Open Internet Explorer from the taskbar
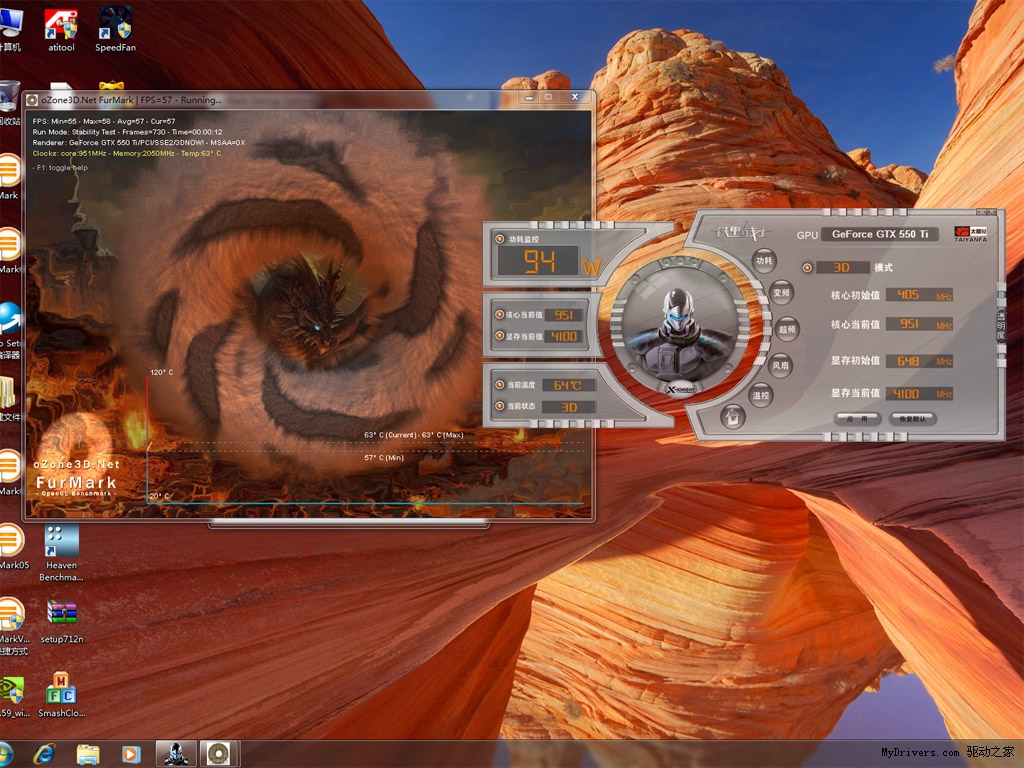 (43, 753)
